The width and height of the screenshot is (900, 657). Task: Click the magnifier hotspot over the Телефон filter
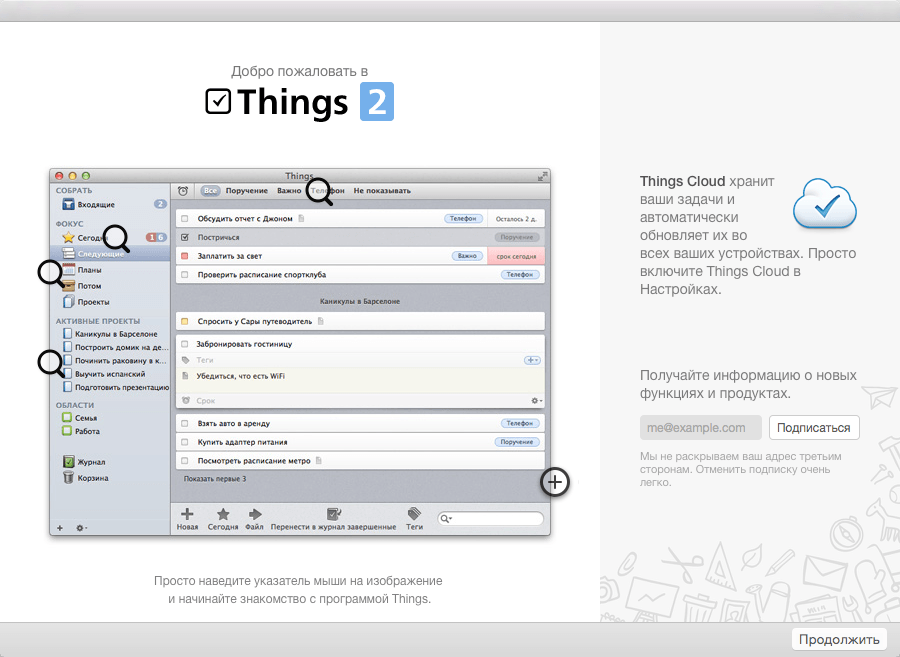point(318,190)
